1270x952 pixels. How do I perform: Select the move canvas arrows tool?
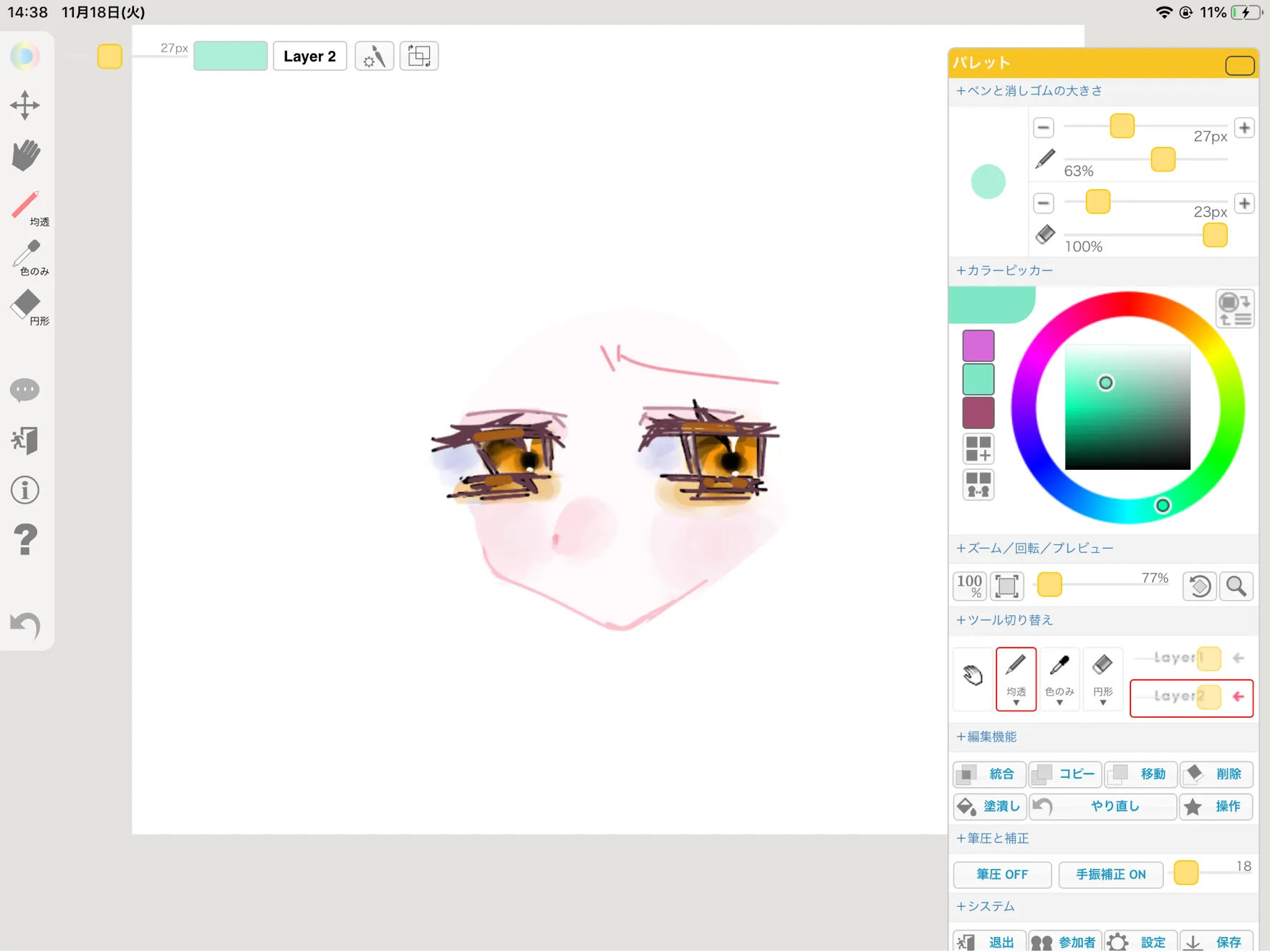(25, 105)
